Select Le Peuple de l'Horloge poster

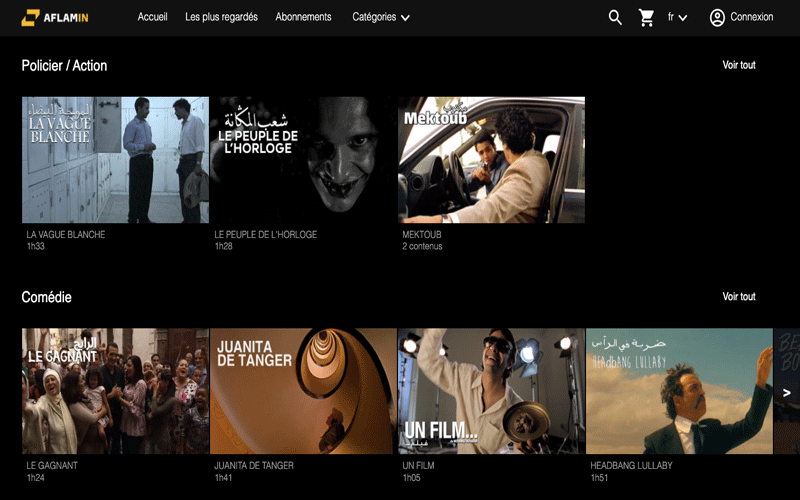pos(303,160)
